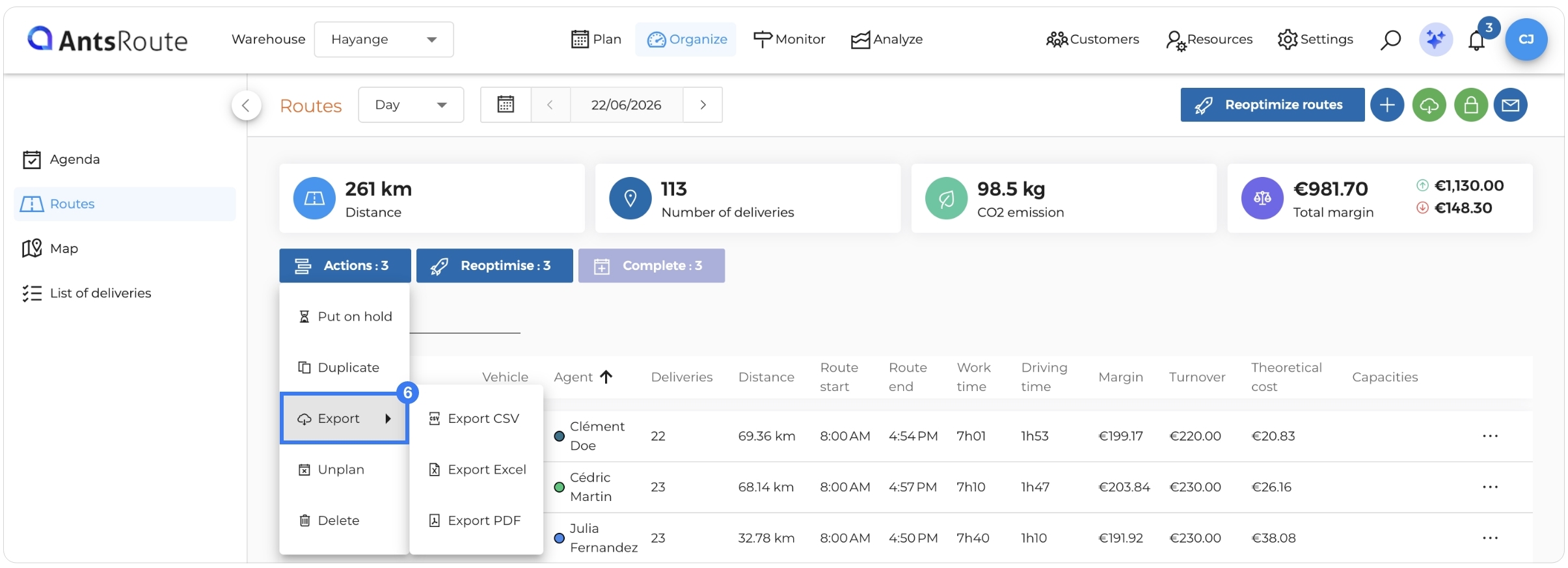
Task: Open the calendar date picker icon
Action: 506,105
